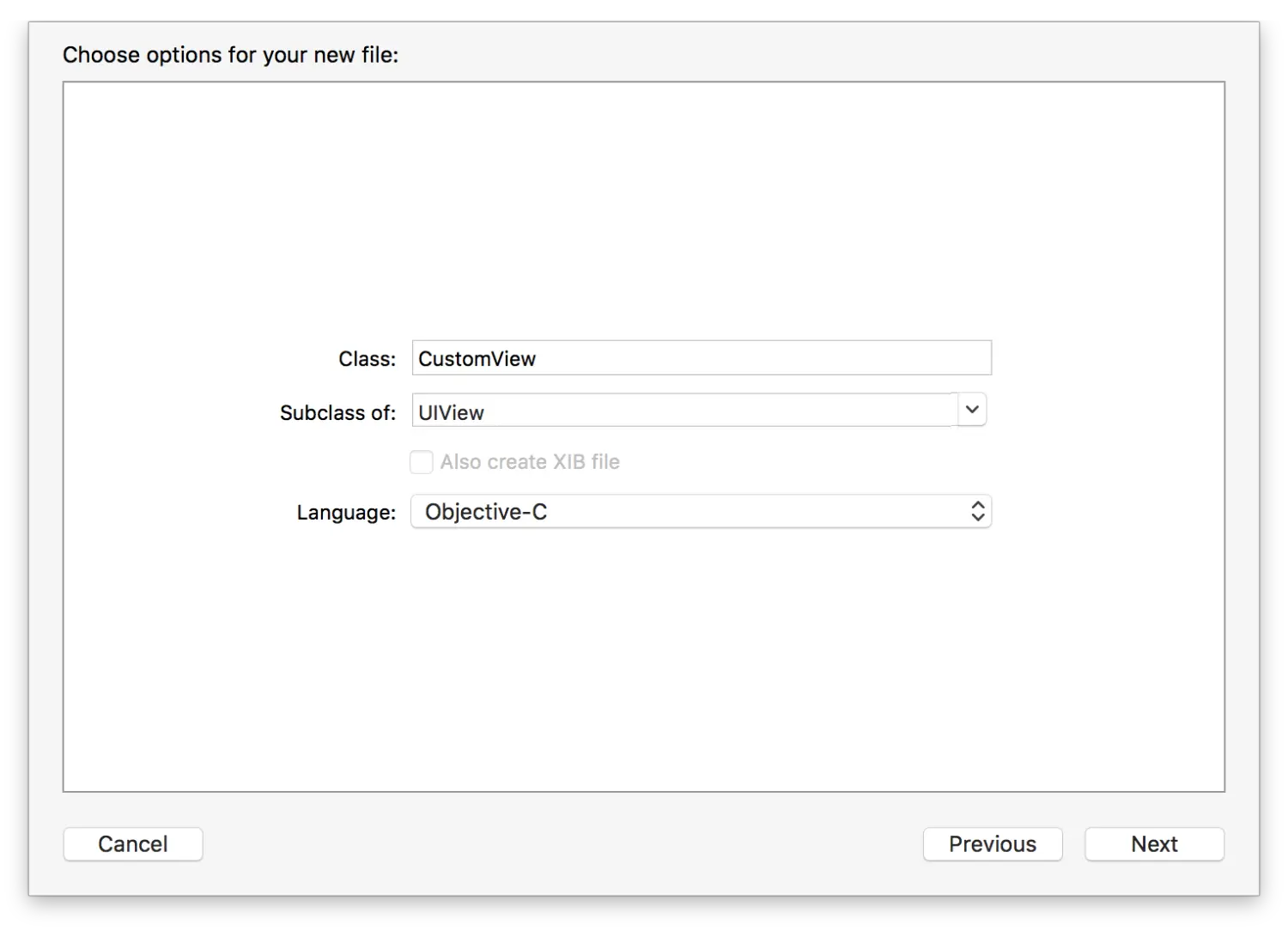Expand the Subclass of dropdown arrow
This screenshot has width=1288, height=931.
tap(972, 411)
